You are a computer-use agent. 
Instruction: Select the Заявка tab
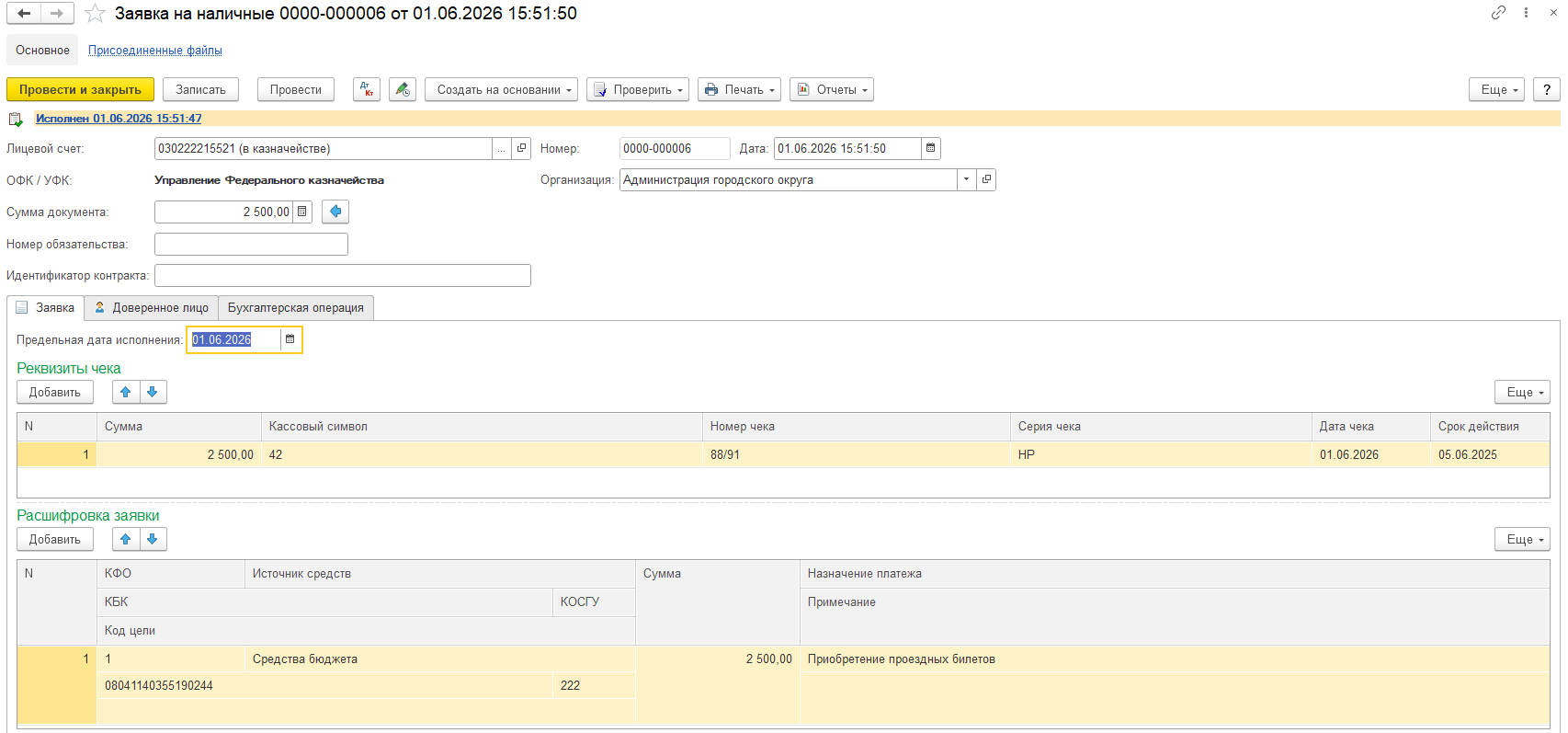tap(45, 307)
